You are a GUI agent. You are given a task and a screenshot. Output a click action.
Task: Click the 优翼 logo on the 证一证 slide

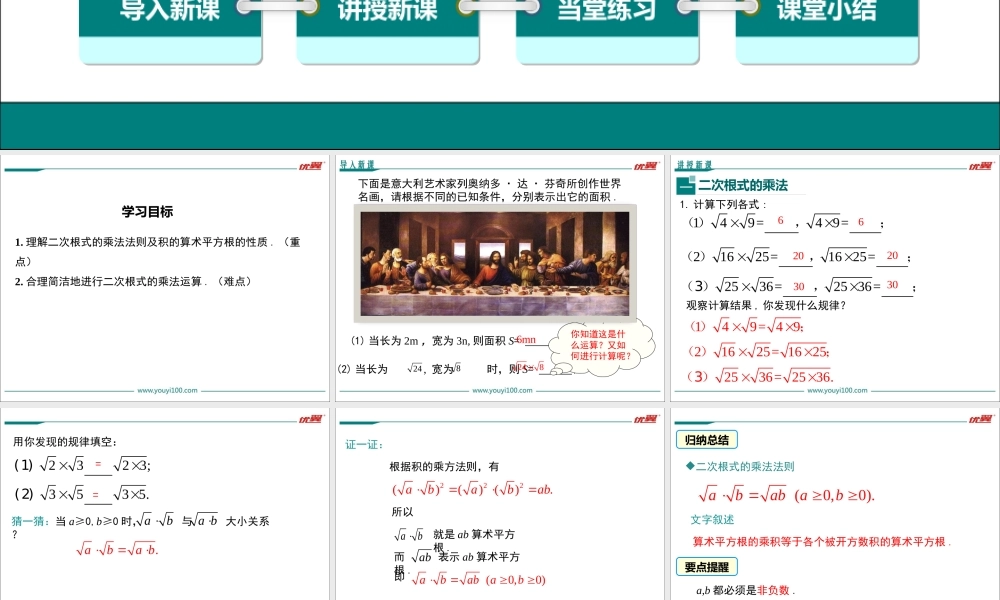click(646, 420)
